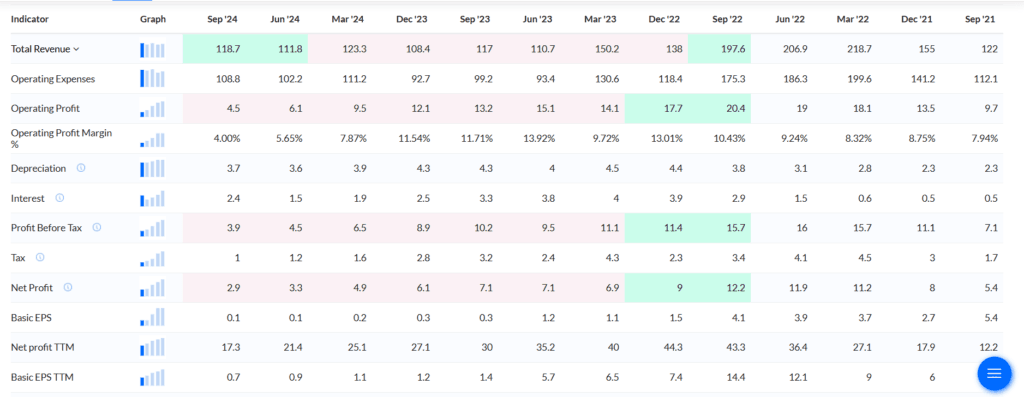1024x397 pixels.
Task: Open the Total Revenue bar graph icon
Action: pos(152,50)
